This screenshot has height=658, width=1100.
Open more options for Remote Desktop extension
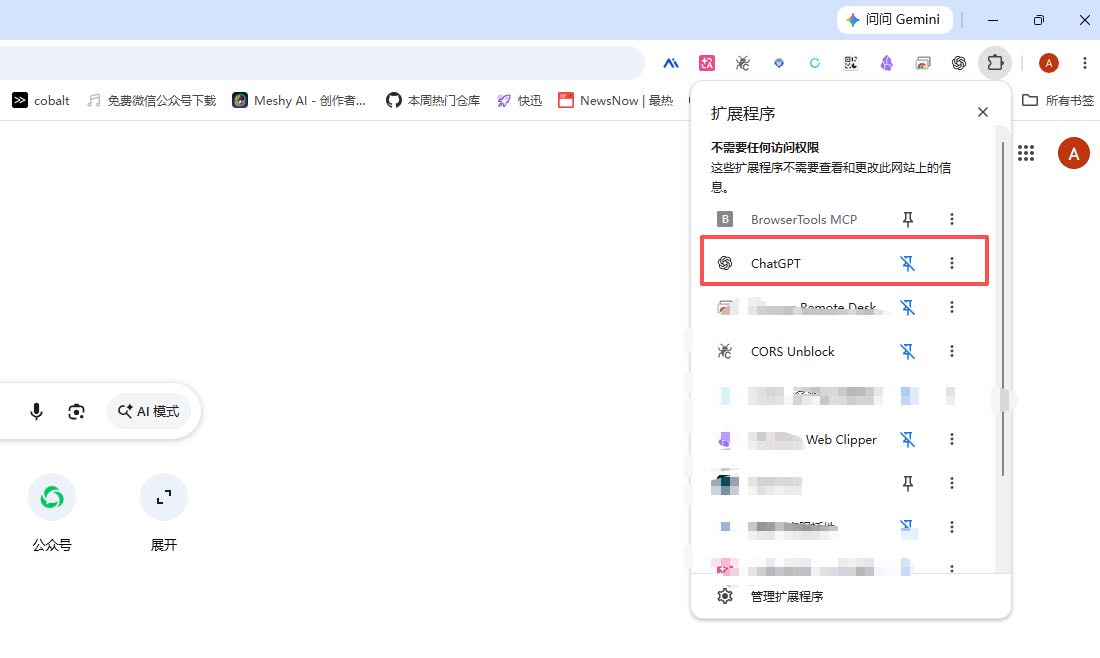pos(952,307)
